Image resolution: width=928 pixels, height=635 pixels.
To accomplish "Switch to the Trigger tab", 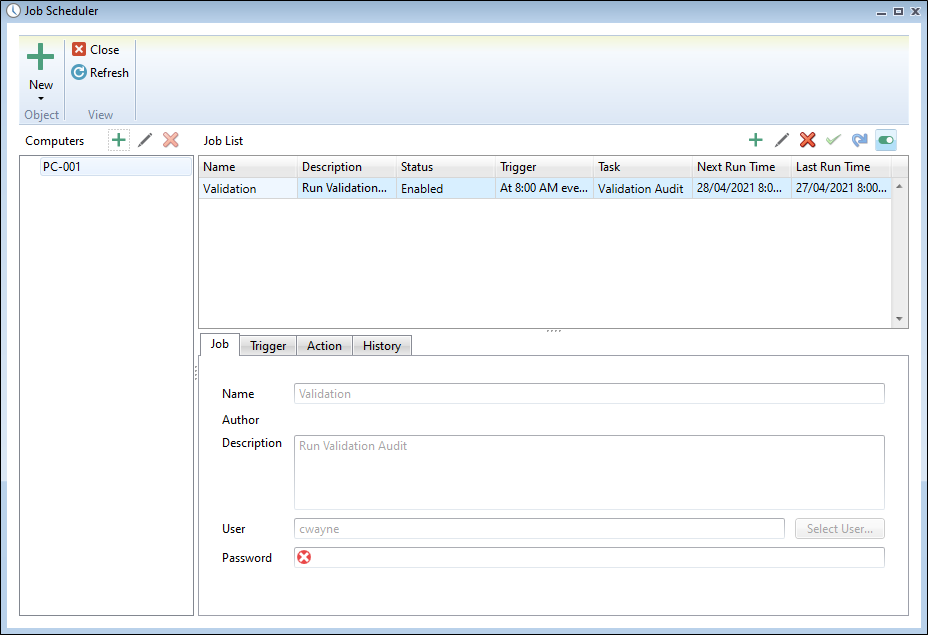I will click(x=268, y=346).
